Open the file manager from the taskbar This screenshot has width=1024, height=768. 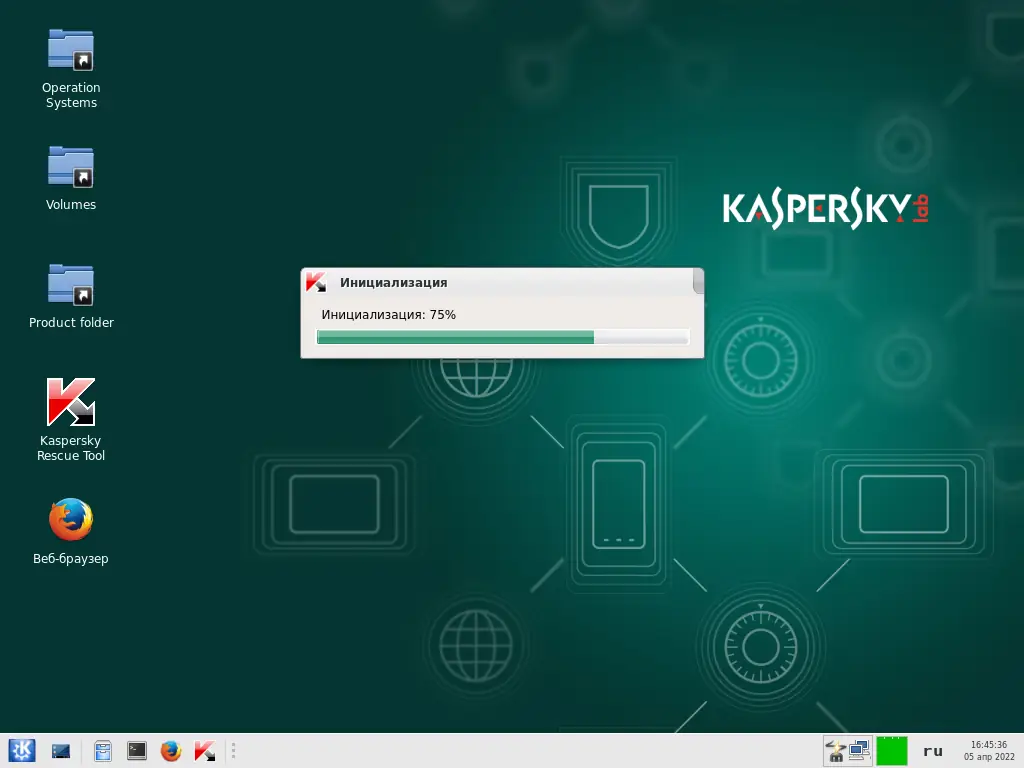point(102,751)
